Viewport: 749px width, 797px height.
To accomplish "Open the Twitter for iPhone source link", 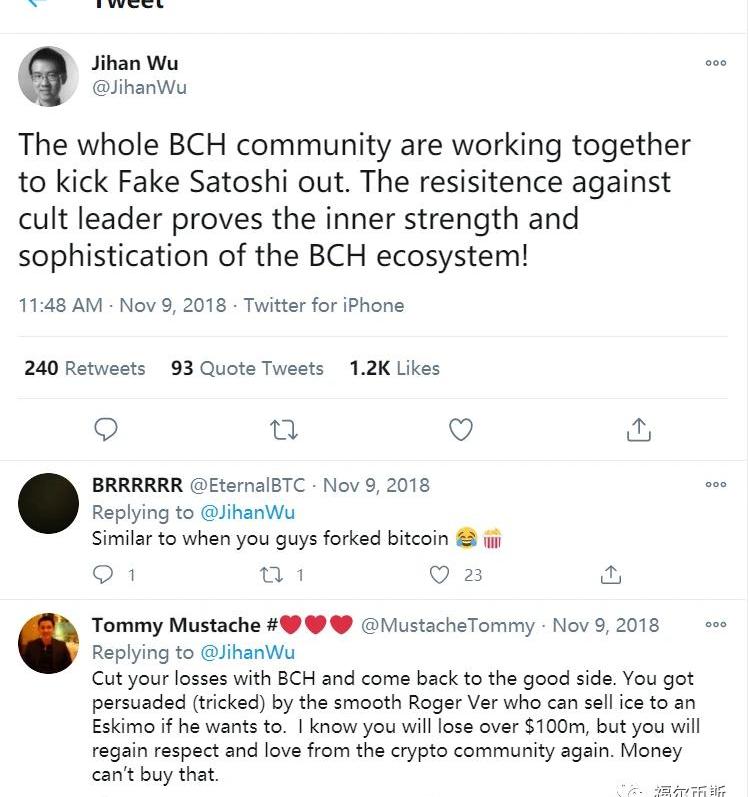I will [324, 305].
